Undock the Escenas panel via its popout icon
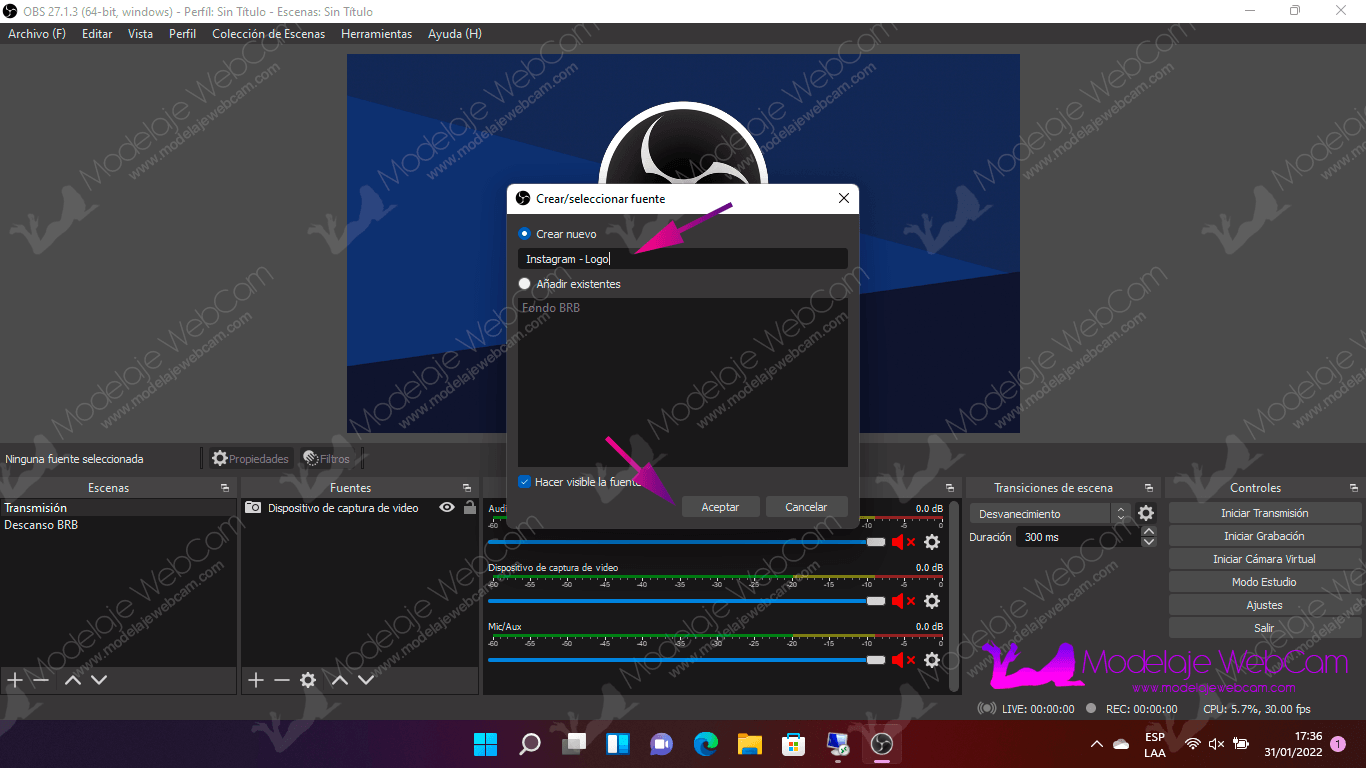1366x768 pixels. pos(225,488)
